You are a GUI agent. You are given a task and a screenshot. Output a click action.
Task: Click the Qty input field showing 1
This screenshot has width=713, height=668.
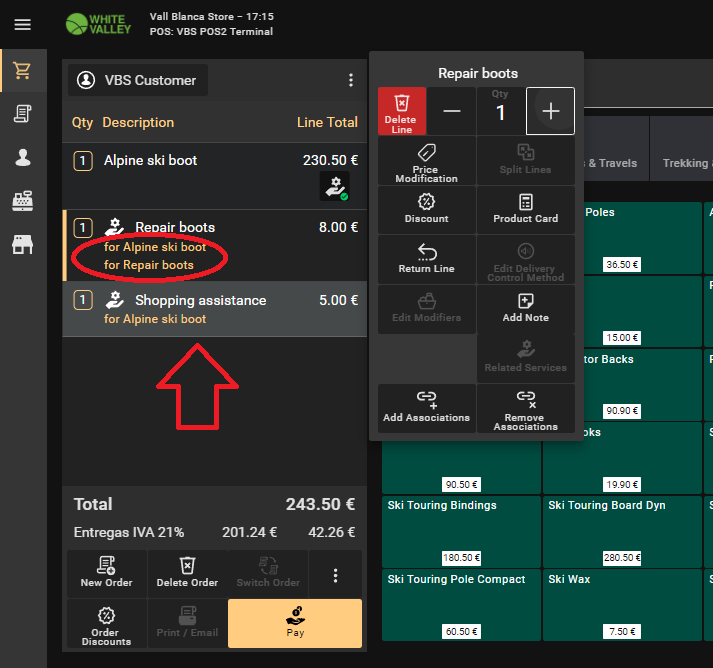tap(501, 112)
